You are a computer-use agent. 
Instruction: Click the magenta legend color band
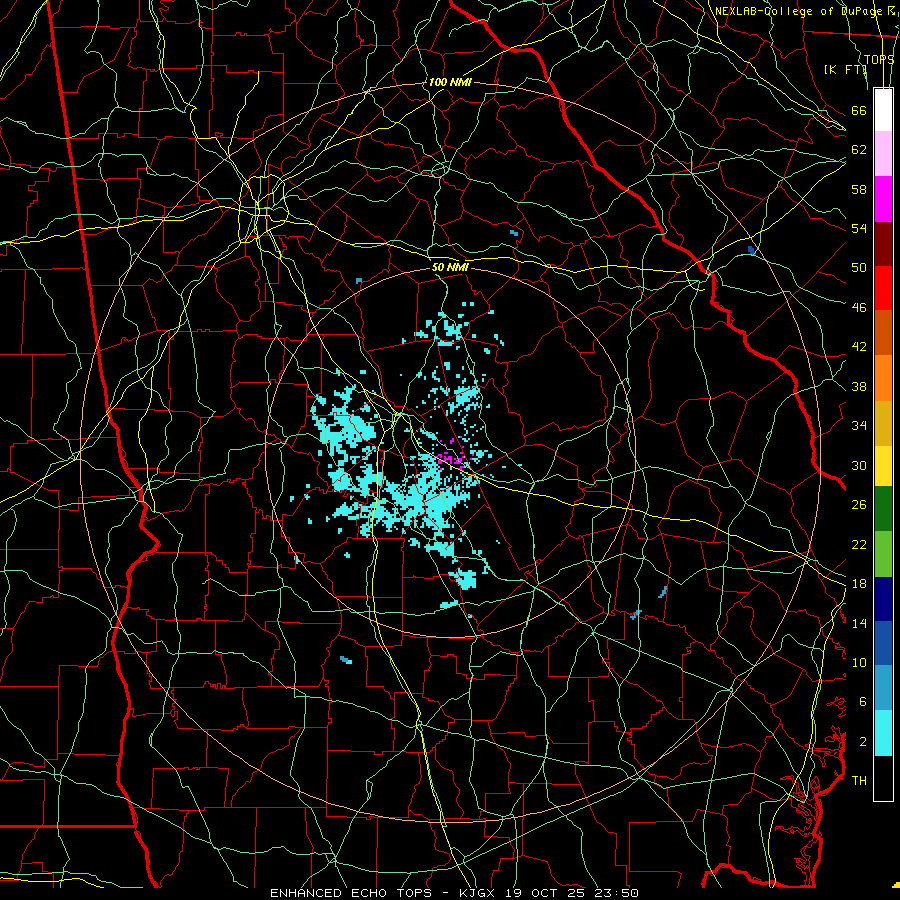pos(883,199)
